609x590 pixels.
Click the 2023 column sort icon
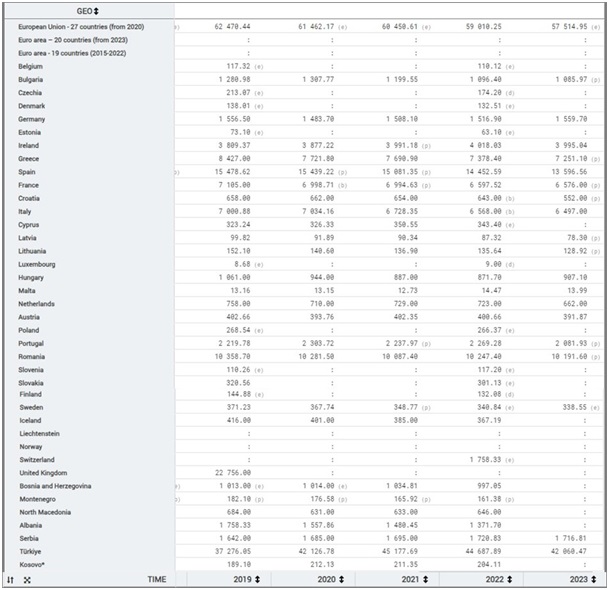(x=592, y=579)
